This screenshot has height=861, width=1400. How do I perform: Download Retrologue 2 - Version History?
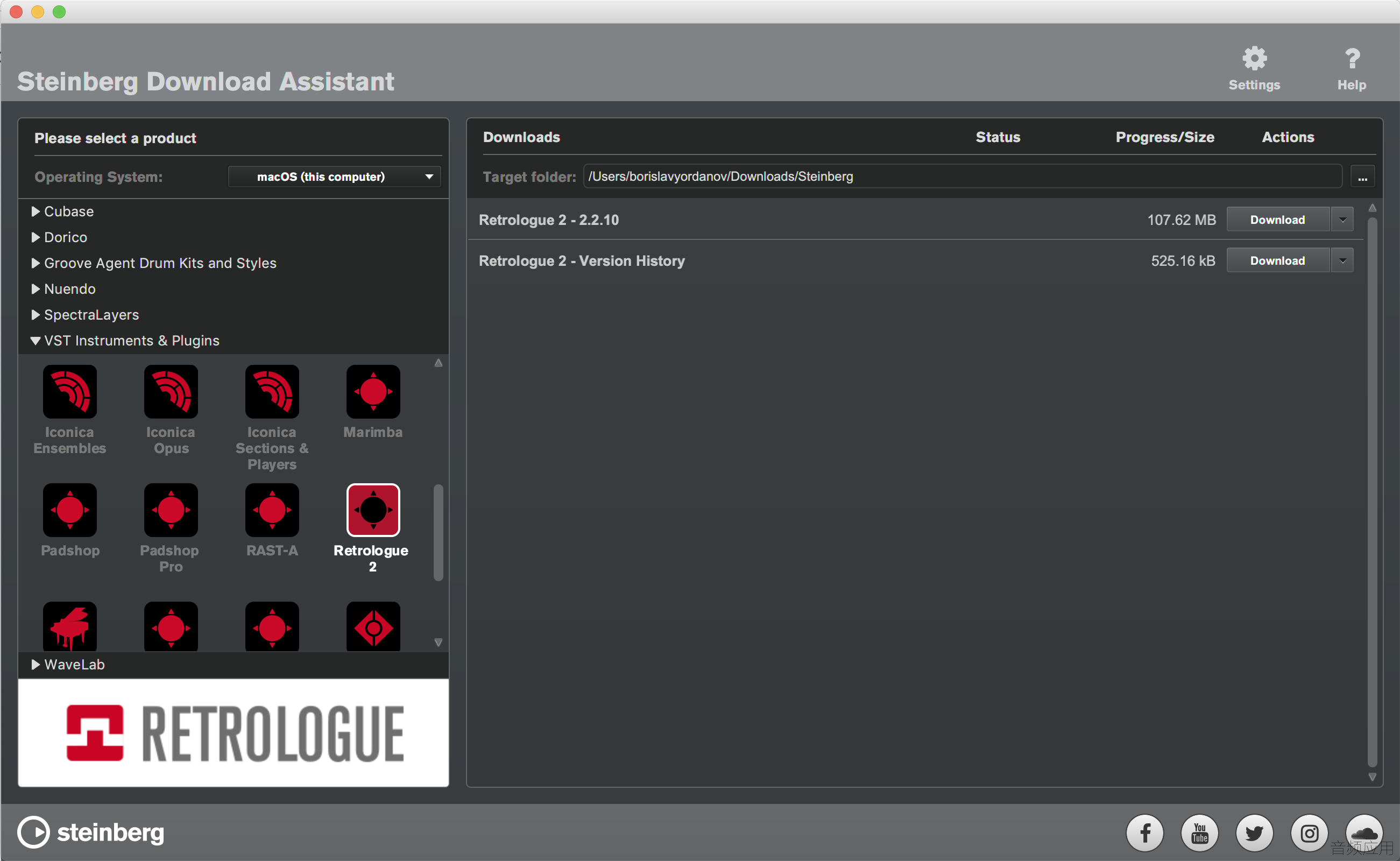[1277, 261]
